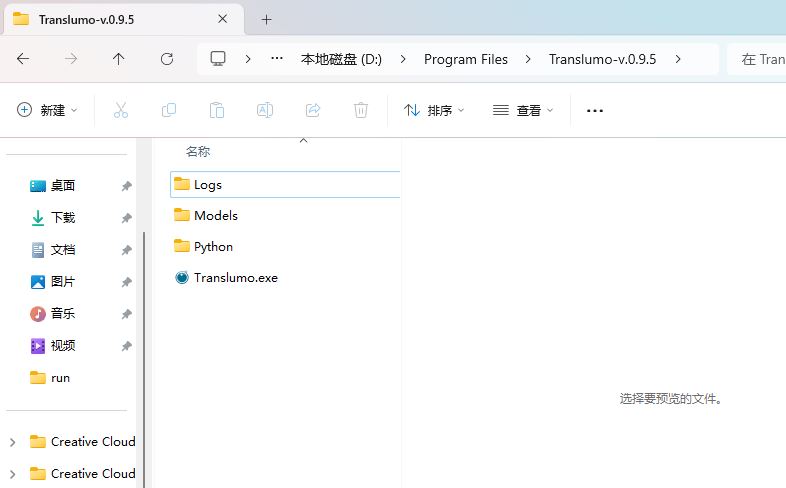Click the Paste clipboard icon
The width and height of the screenshot is (786, 488).
click(x=217, y=110)
